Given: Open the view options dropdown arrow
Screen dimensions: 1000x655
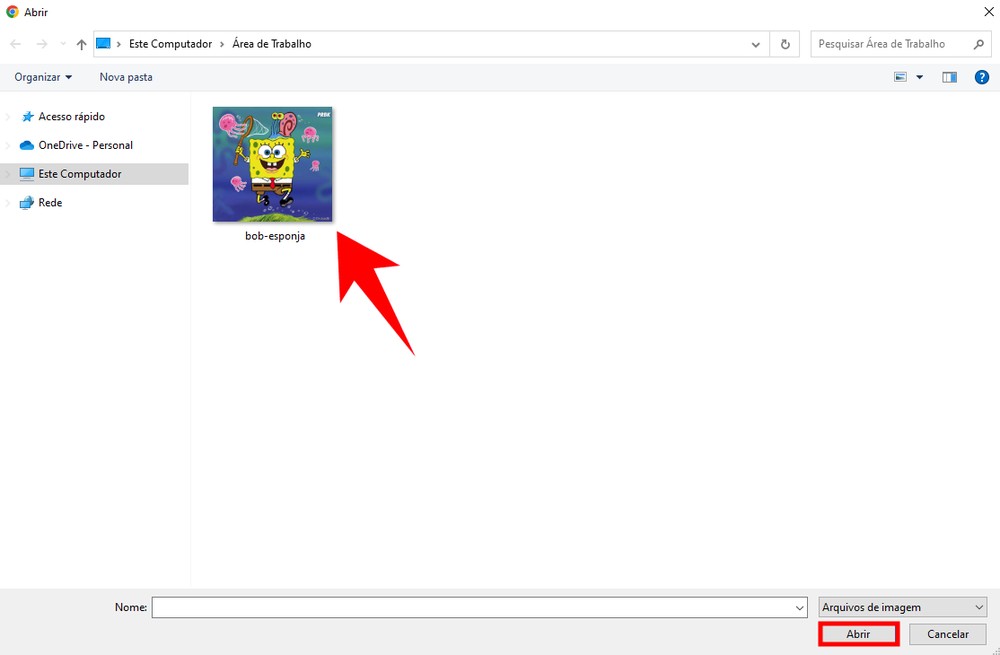Looking at the screenshot, I should coord(920,77).
